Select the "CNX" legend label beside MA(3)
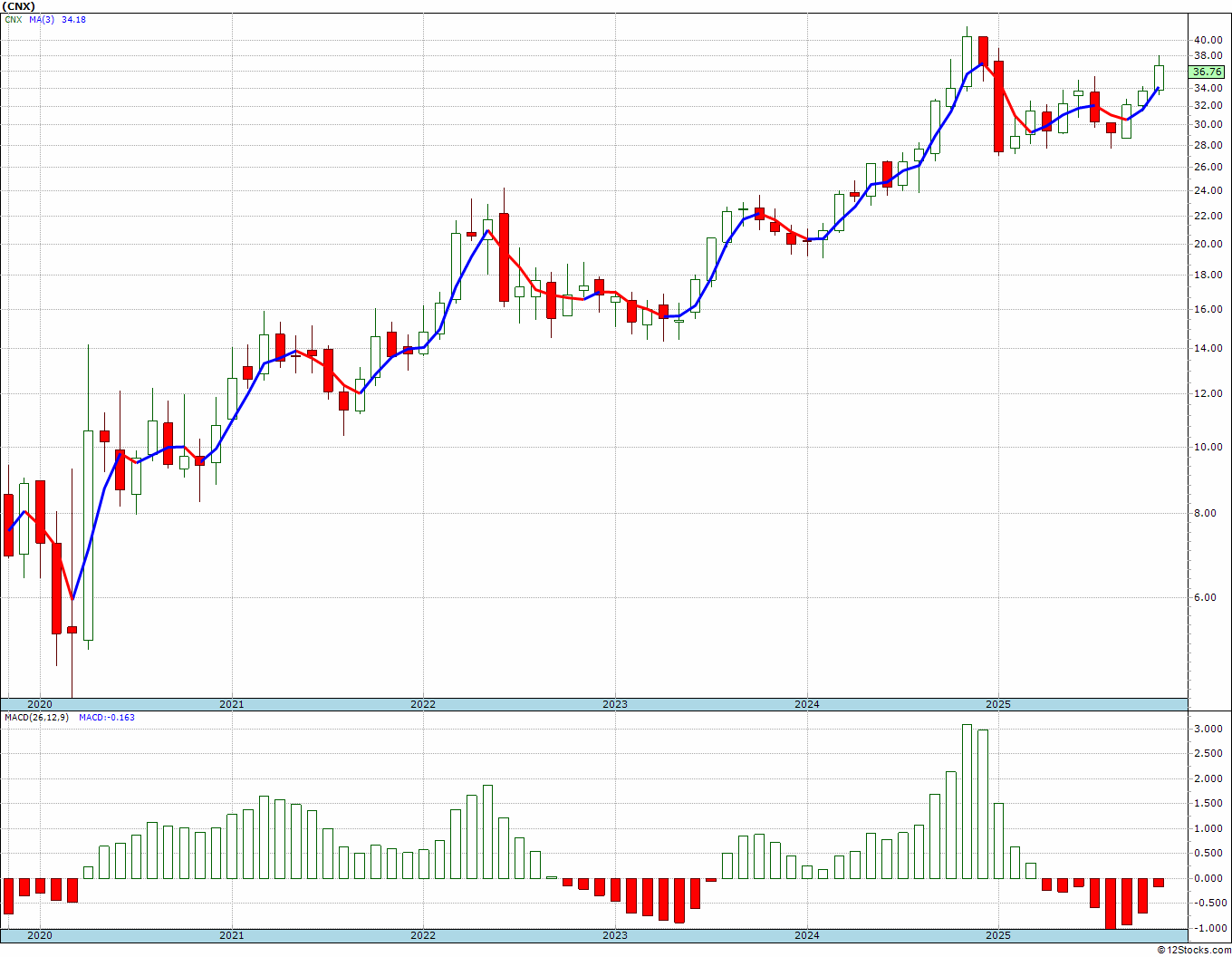 [13, 19]
